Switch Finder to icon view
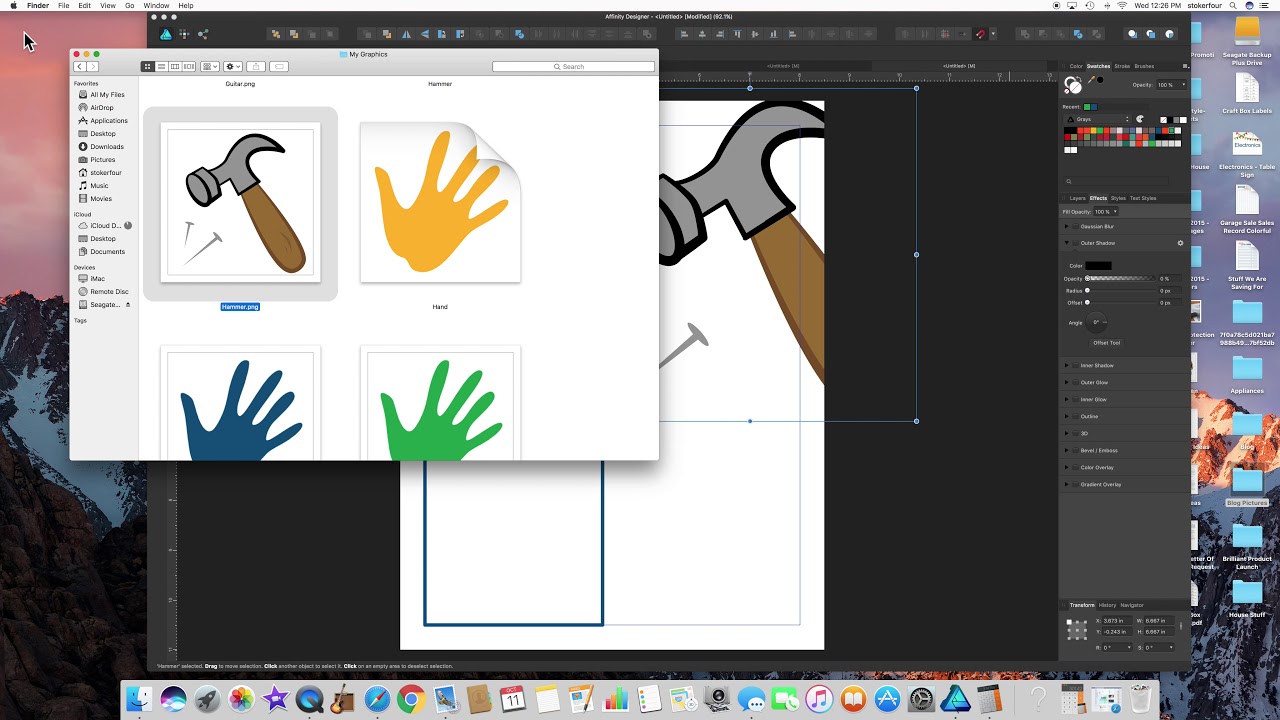 [147, 67]
